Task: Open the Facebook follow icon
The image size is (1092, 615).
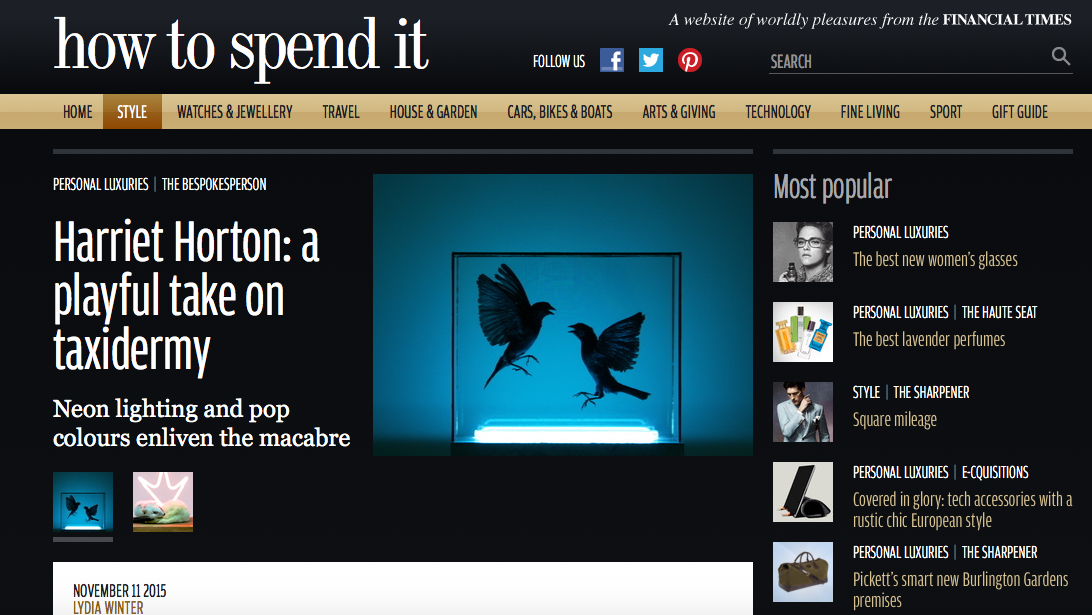Action: coord(611,61)
